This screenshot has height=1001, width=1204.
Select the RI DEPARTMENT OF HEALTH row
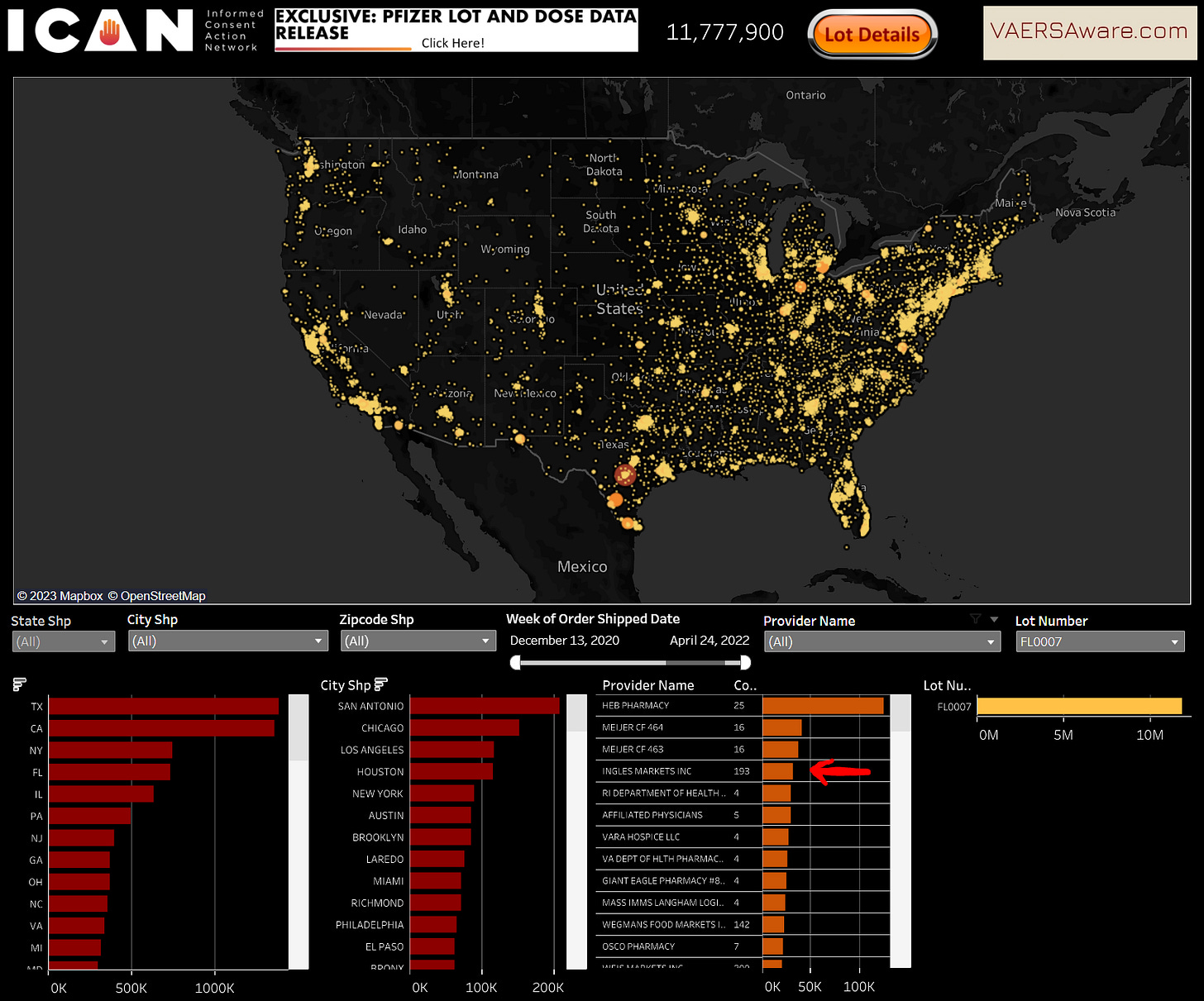743,794
